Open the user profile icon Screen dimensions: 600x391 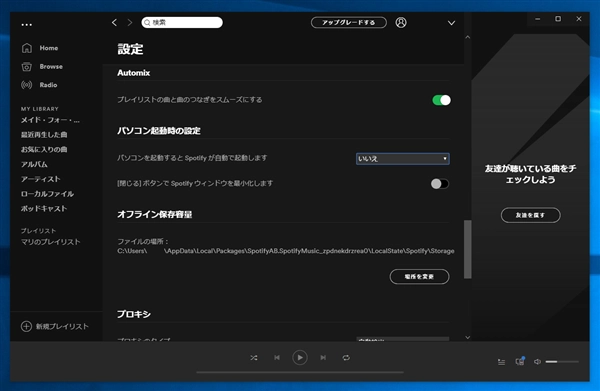pos(401,23)
